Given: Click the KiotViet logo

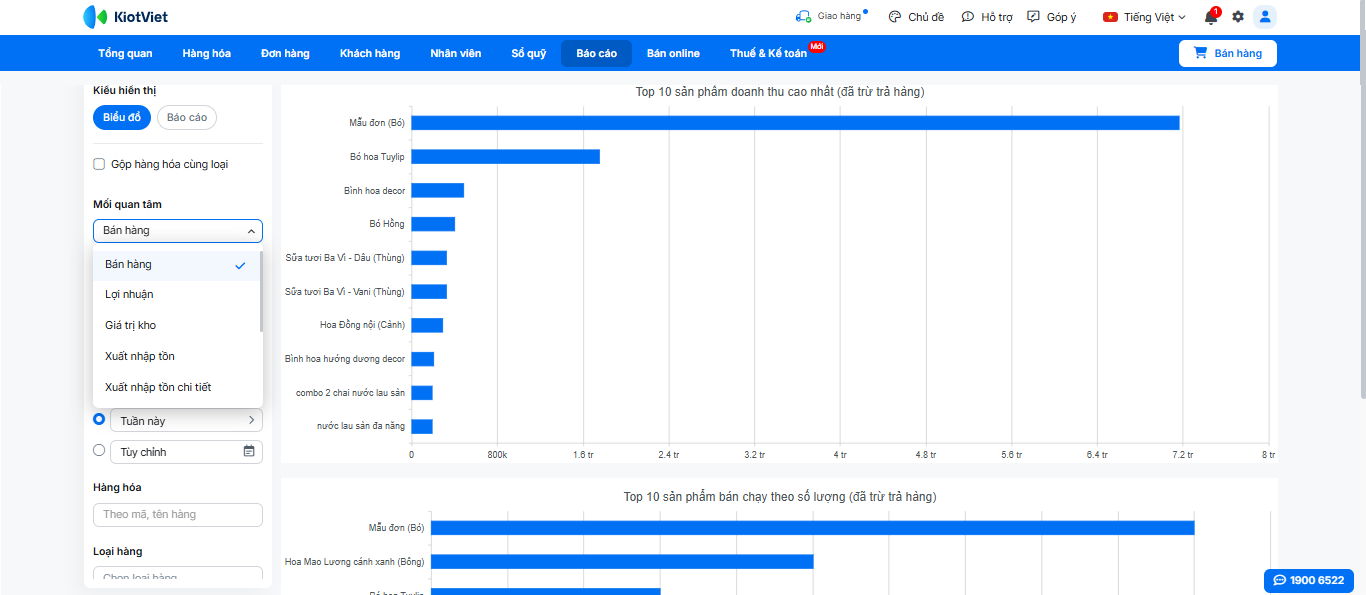Looking at the screenshot, I should click(x=125, y=17).
